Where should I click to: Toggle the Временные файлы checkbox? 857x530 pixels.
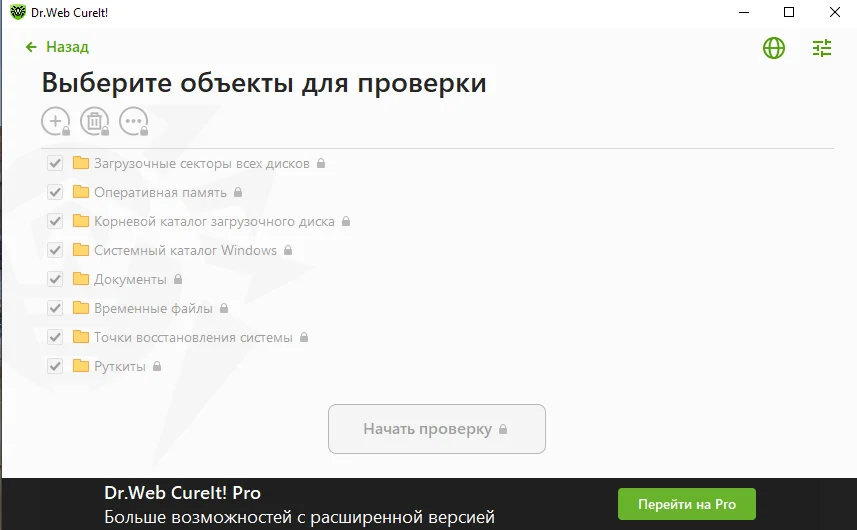click(x=55, y=308)
